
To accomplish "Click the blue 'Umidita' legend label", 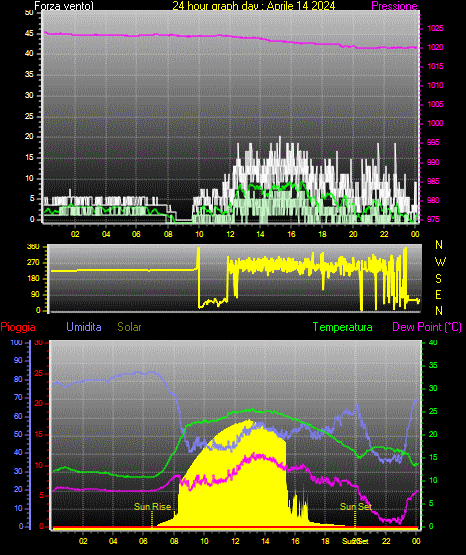I will pyautogui.click(x=84, y=327).
